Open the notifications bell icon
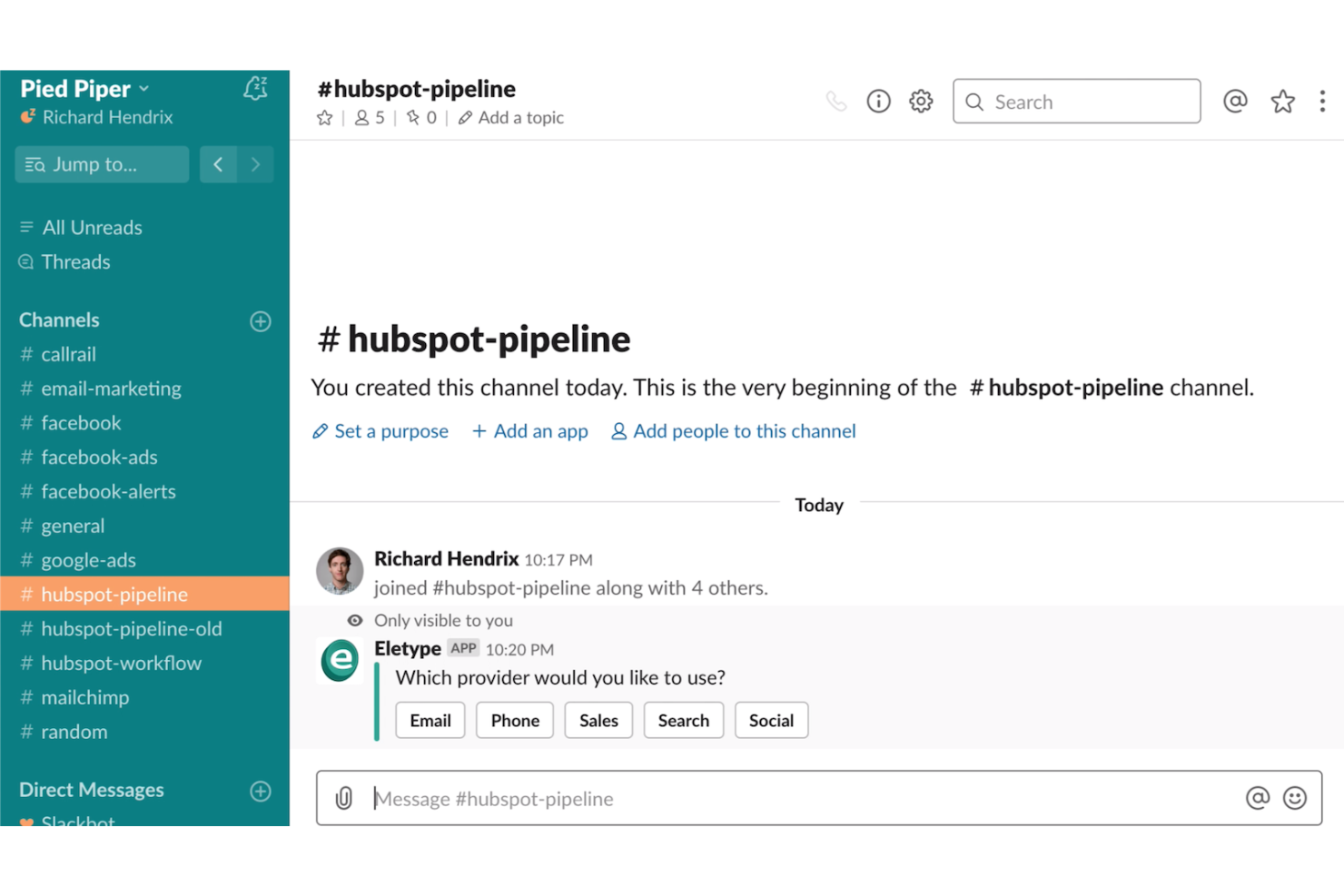This screenshot has width=1344, height=896. click(x=255, y=88)
